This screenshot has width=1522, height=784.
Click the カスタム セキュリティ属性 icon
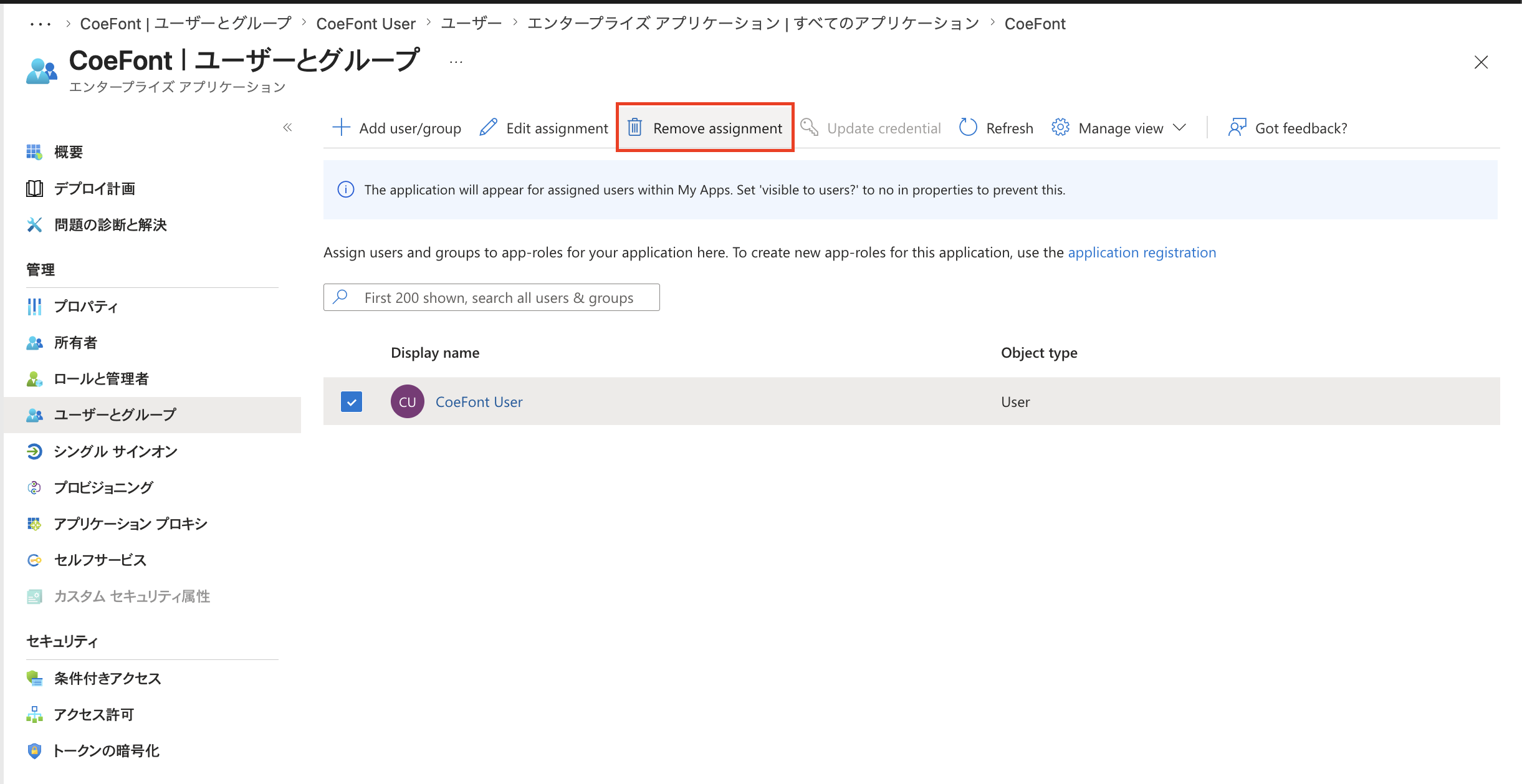[x=34, y=596]
